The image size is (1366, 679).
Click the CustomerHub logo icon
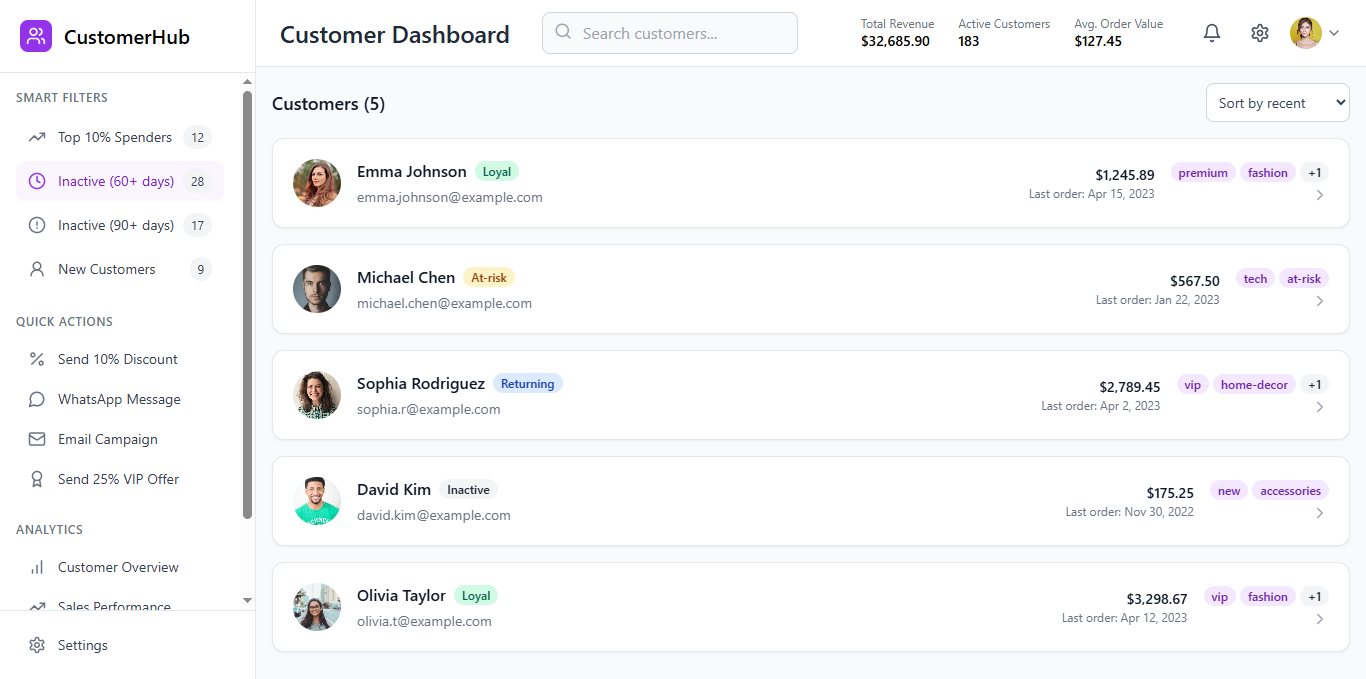tap(36, 37)
